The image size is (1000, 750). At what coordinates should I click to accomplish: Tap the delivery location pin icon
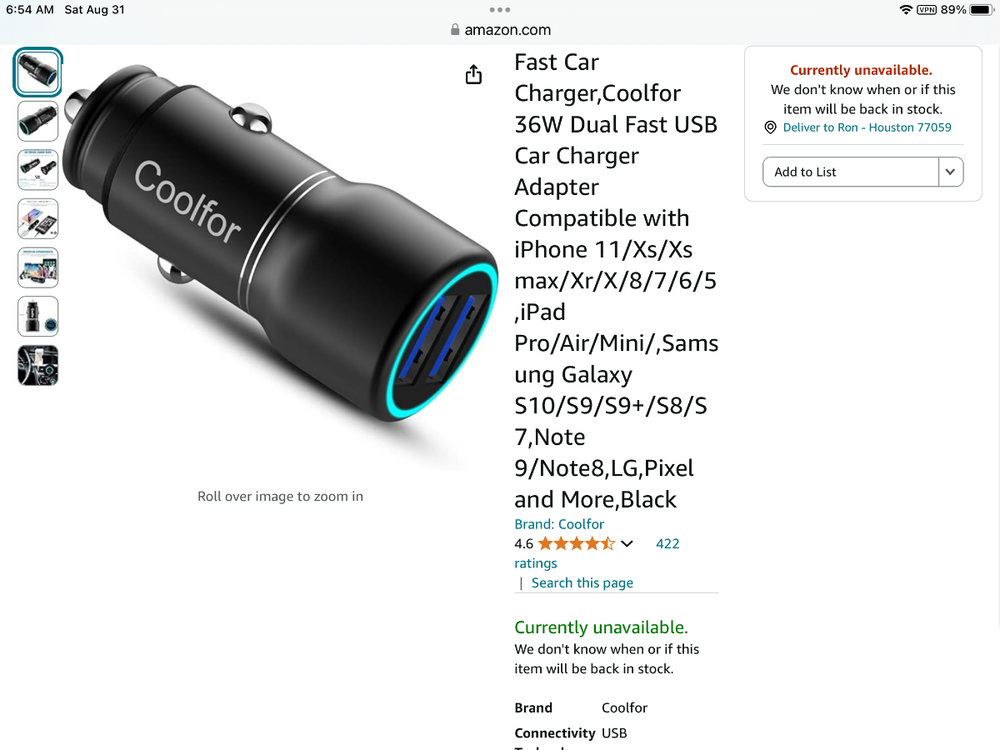pyautogui.click(x=771, y=128)
